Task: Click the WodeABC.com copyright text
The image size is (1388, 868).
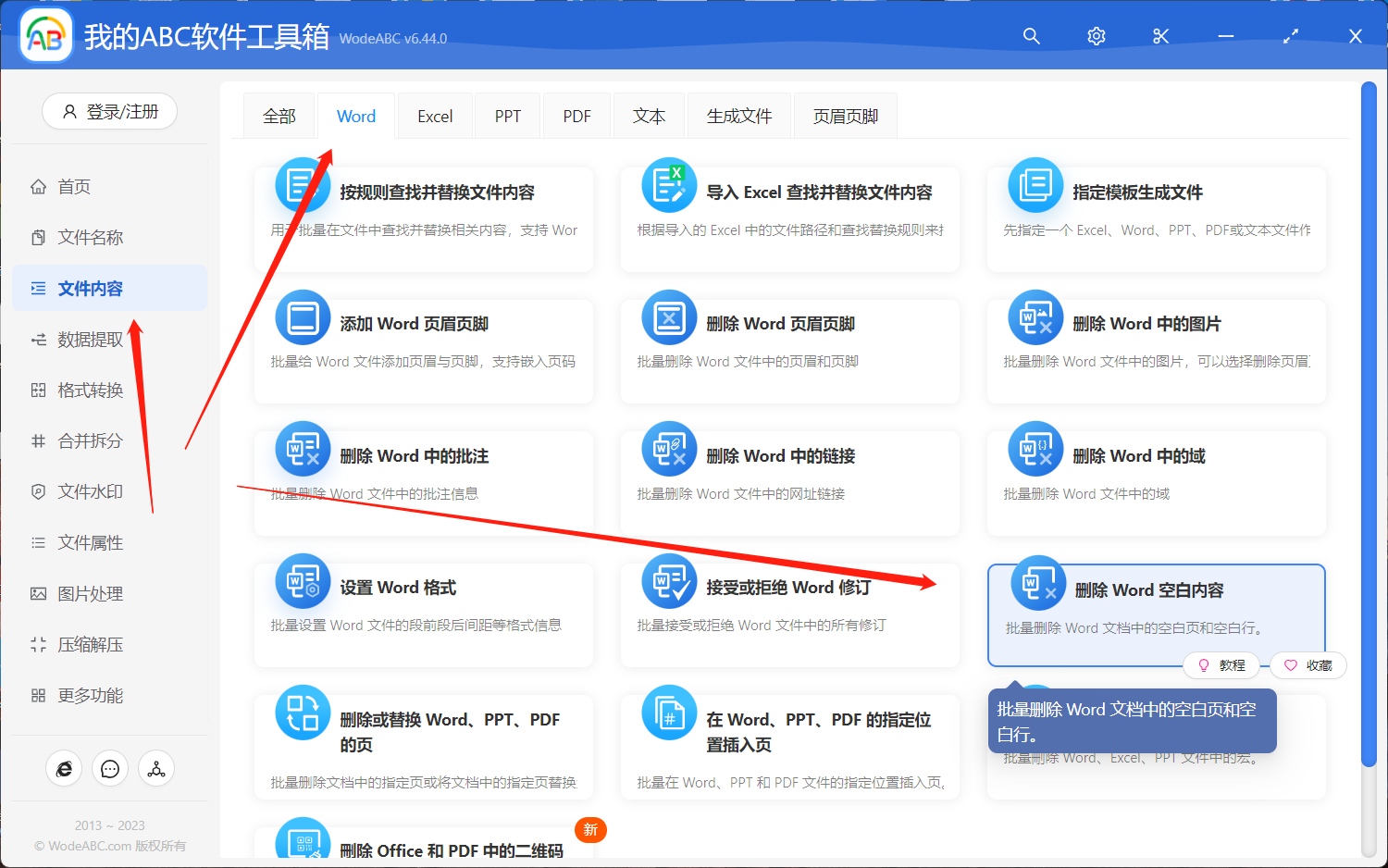Action: [110, 846]
